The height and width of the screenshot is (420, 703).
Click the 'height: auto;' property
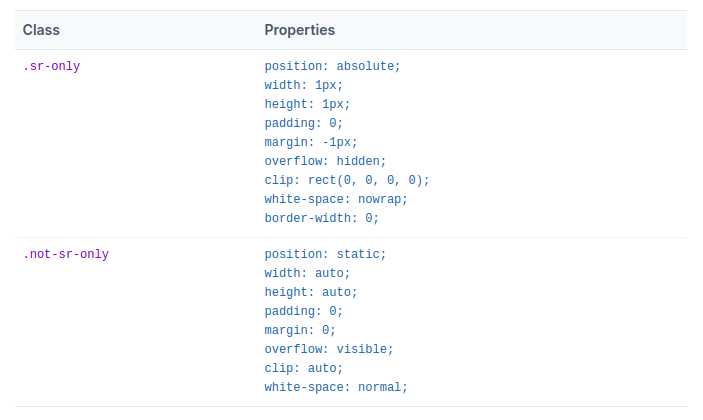tap(311, 292)
